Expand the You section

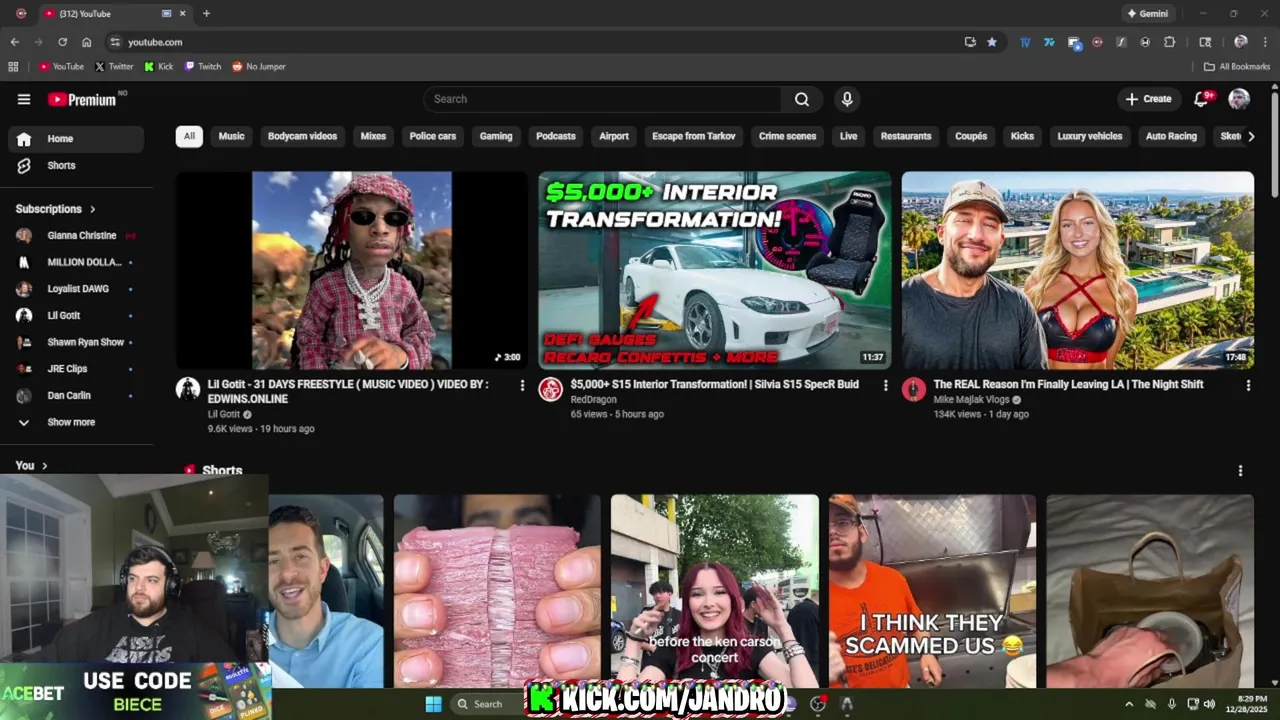[x=31, y=465]
